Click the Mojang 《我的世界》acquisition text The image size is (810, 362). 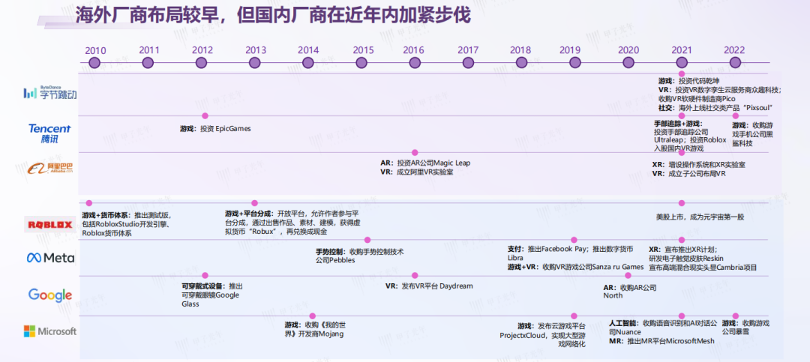[314, 329]
